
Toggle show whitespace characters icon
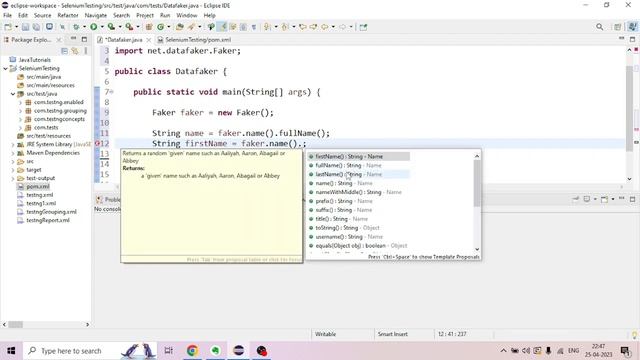click(254, 27)
